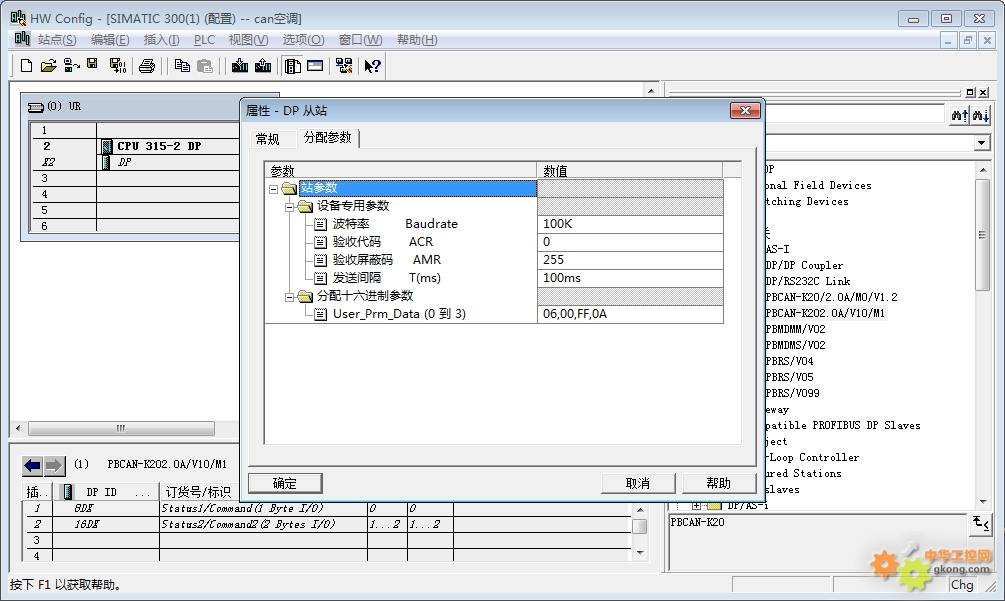1005x601 pixels.
Task: Click the 分配十六进制参数 folder icon
Action: pyautogui.click(x=305, y=296)
